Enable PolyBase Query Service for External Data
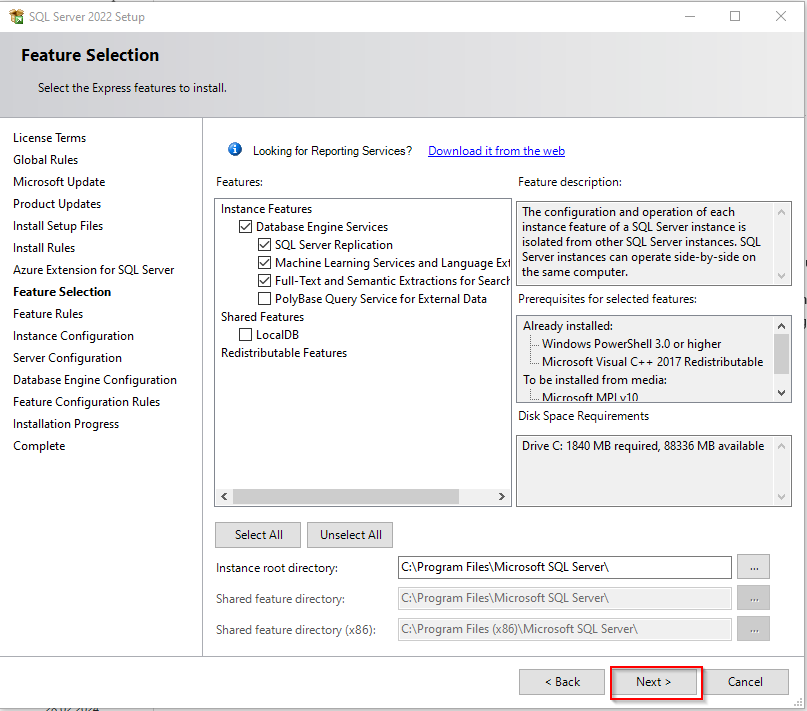The height and width of the screenshot is (711, 807). pyautogui.click(x=265, y=299)
